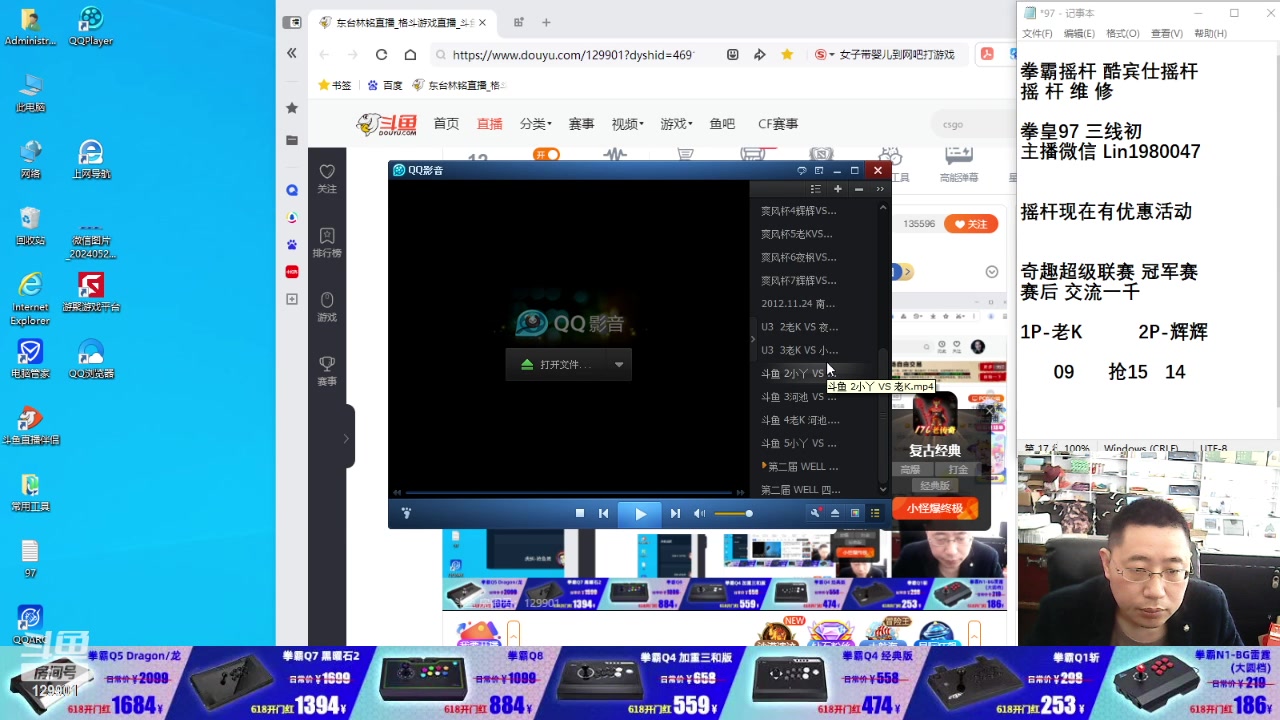1280x720 pixels.
Task: Open Notepad 查看(V) menu
Action: coord(1167,33)
